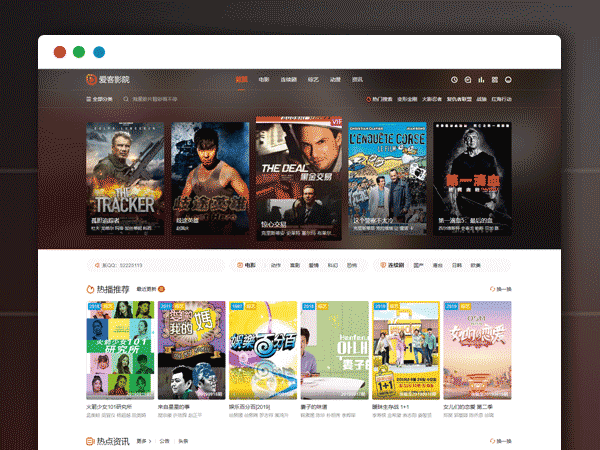Select the 电影 navigation tab
600x450 pixels.
tap(263, 79)
